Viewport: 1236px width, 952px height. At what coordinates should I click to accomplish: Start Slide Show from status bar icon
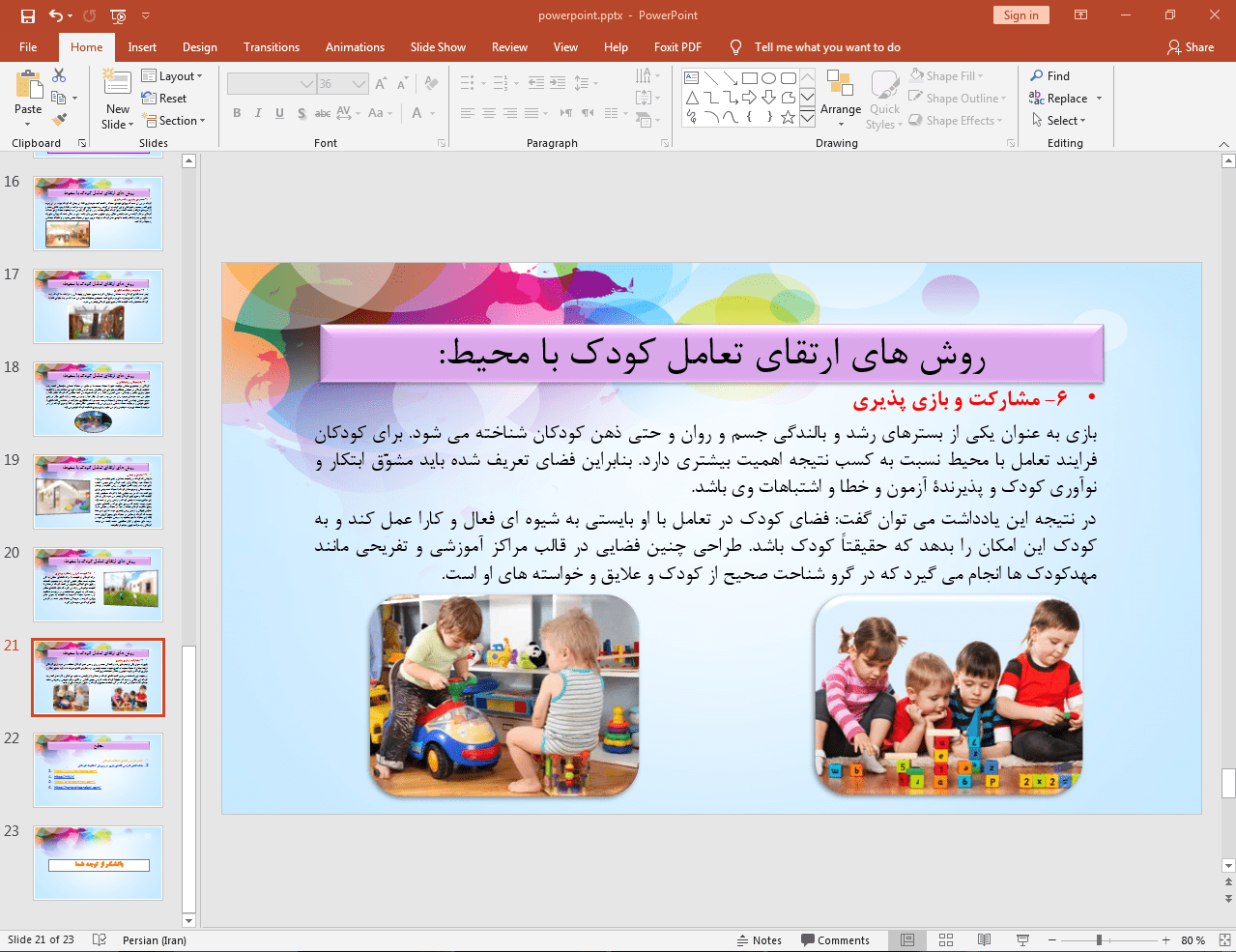(x=1022, y=940)
